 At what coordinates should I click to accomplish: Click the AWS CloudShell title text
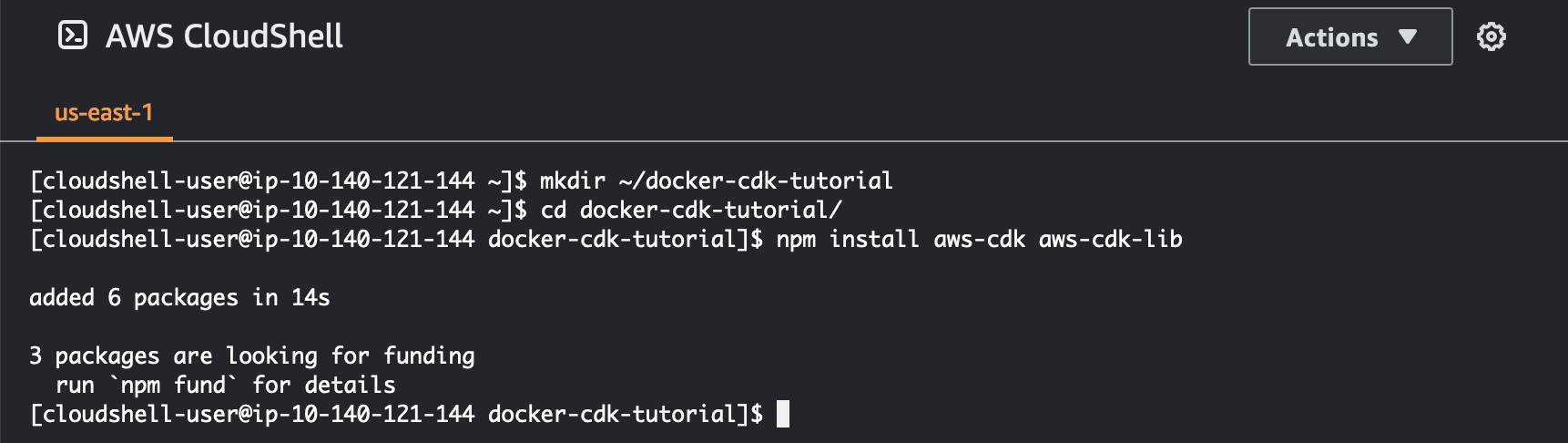(x=224, y=36)
